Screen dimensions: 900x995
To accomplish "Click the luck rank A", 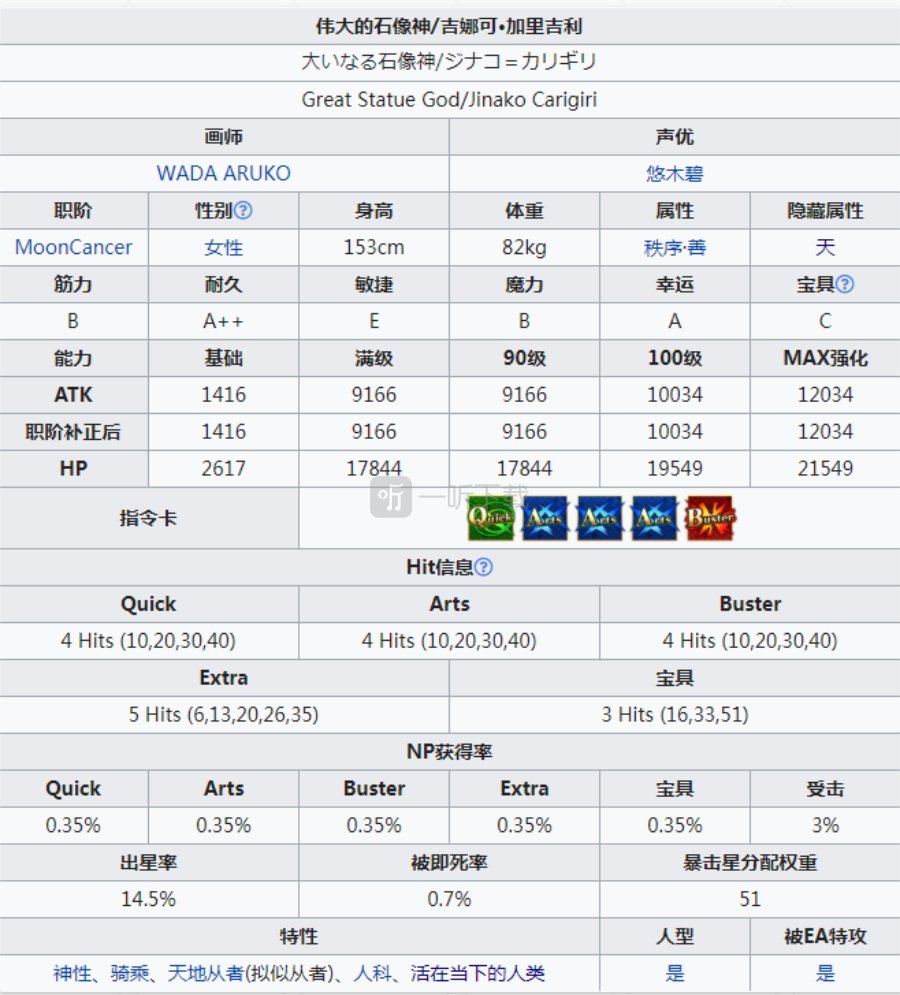I will (x=675, y=321).
